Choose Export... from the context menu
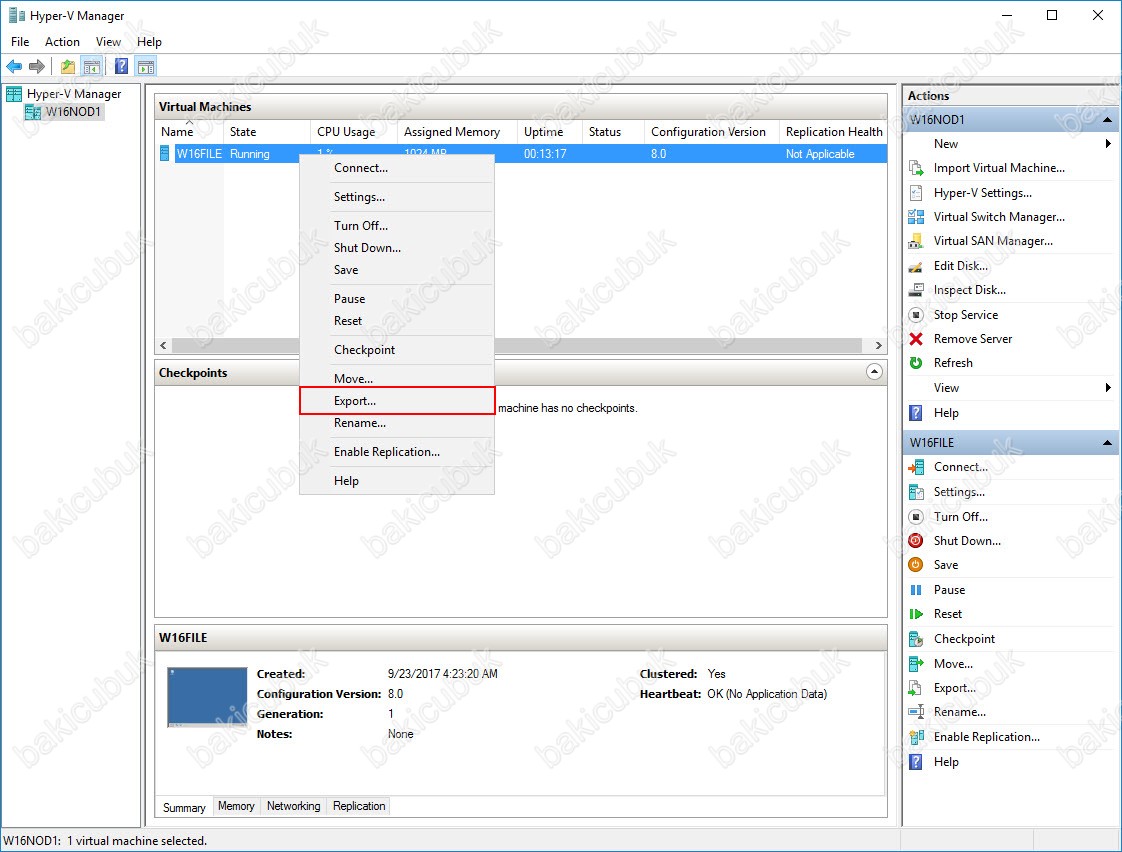 pyautogui.click(x=397, y=401)
